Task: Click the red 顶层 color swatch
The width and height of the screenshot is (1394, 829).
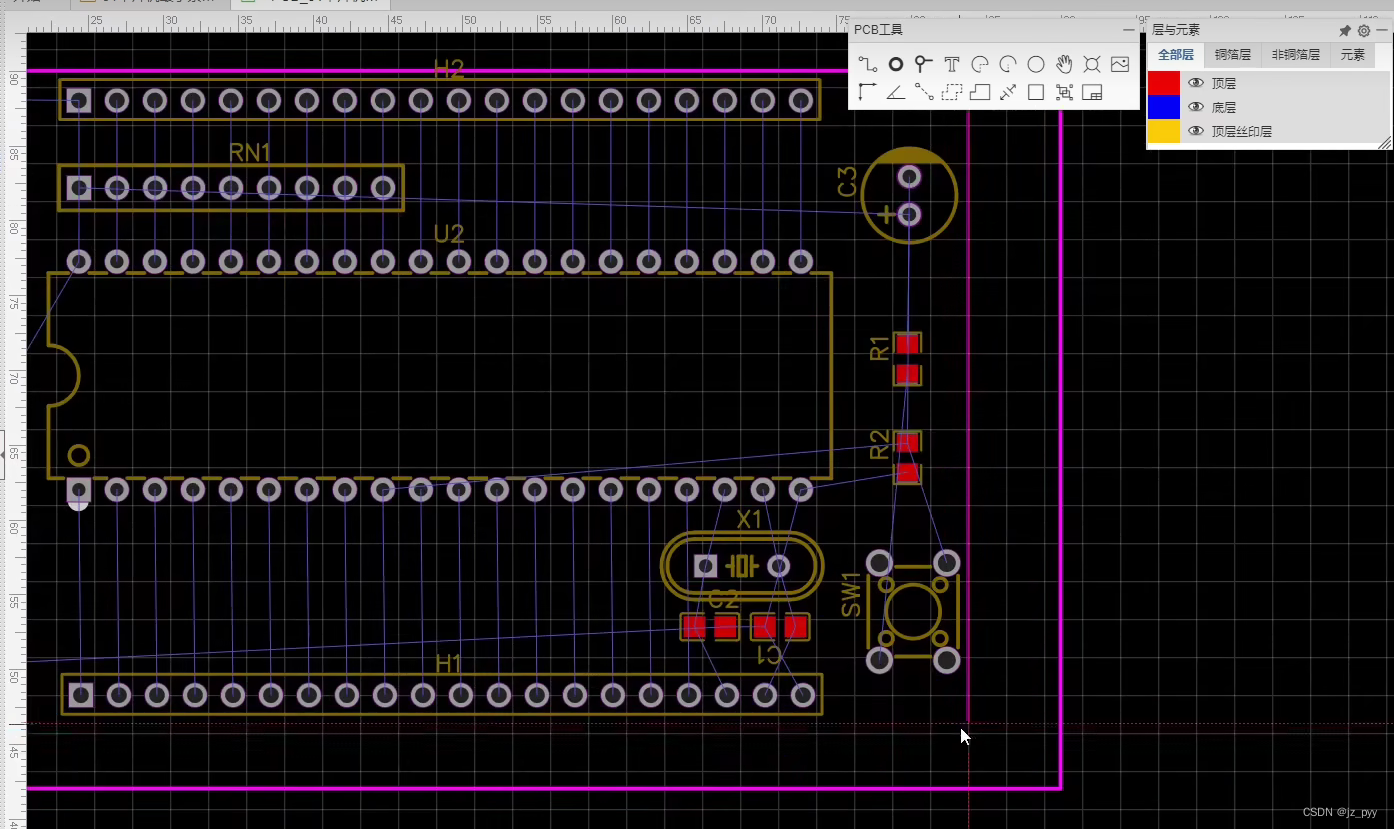Action: [x=1163, y=83]
